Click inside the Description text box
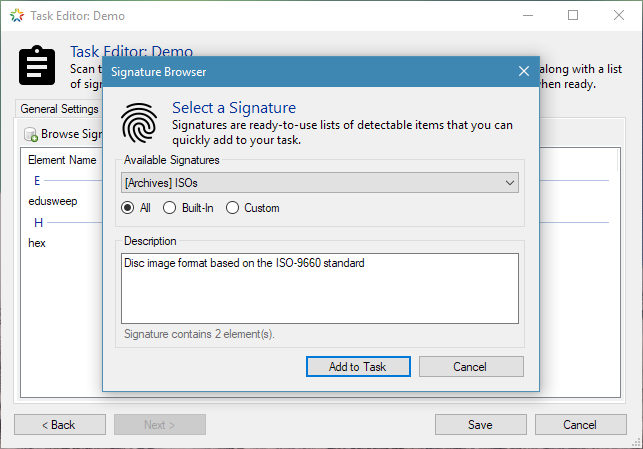Viewport: 643px width, 449px height. [x=319, y=288]
